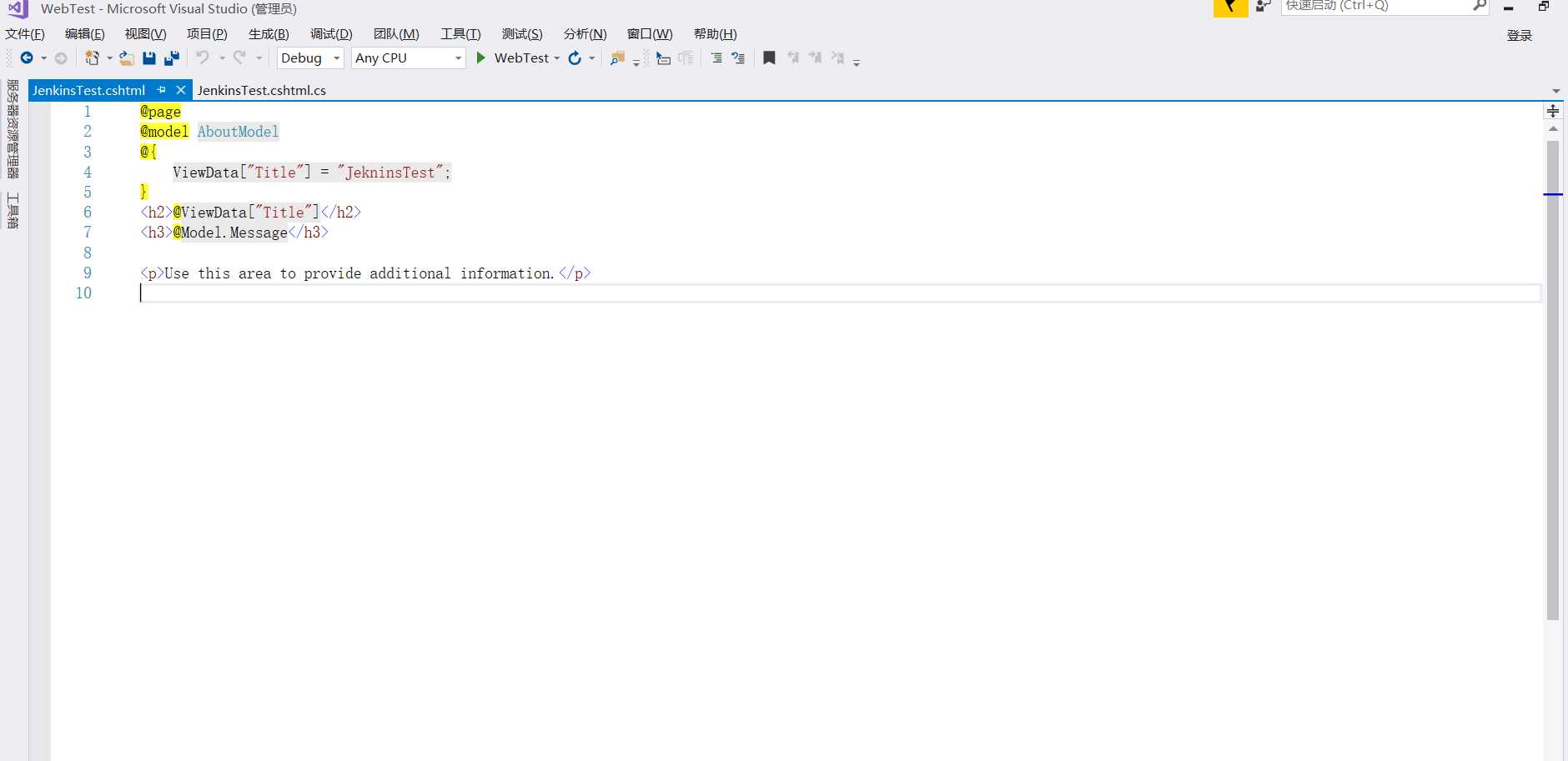
Task: Click the Find in Files icon
Action: click(617, 58)
